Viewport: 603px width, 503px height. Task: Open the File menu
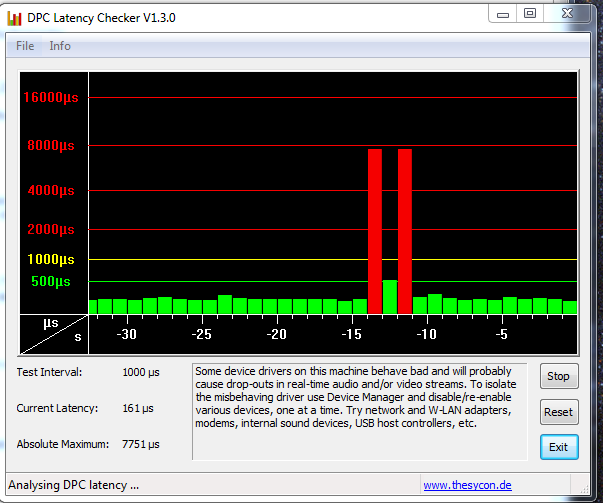(25, 46)
